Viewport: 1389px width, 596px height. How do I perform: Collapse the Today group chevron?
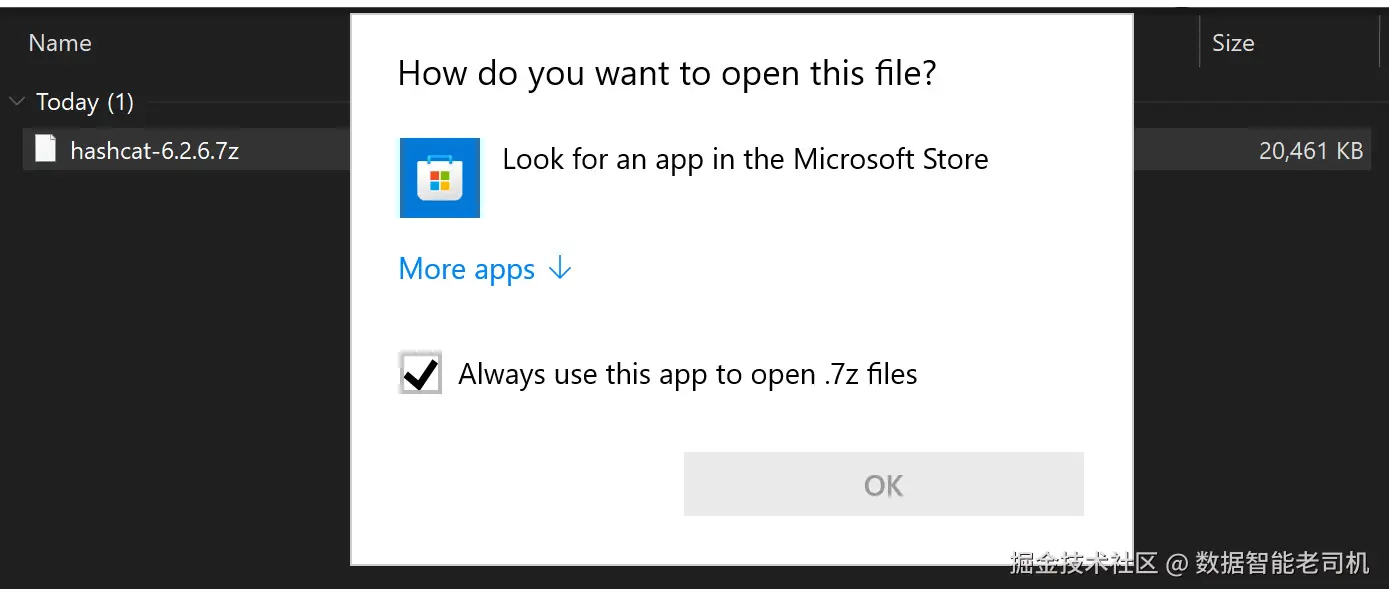click(17, 102)
